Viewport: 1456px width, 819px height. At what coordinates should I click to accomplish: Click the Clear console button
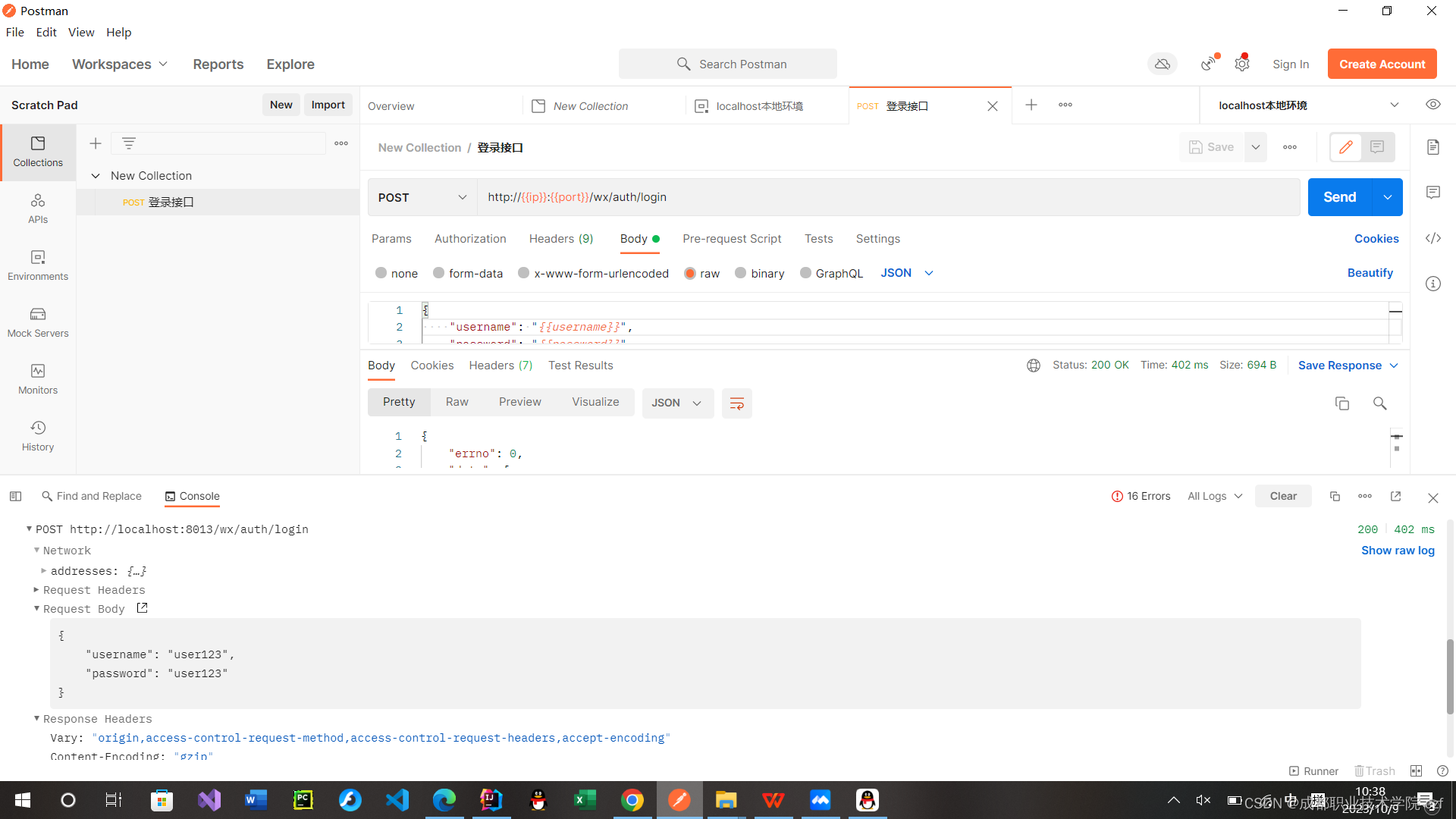click(x=1283, y=496)
